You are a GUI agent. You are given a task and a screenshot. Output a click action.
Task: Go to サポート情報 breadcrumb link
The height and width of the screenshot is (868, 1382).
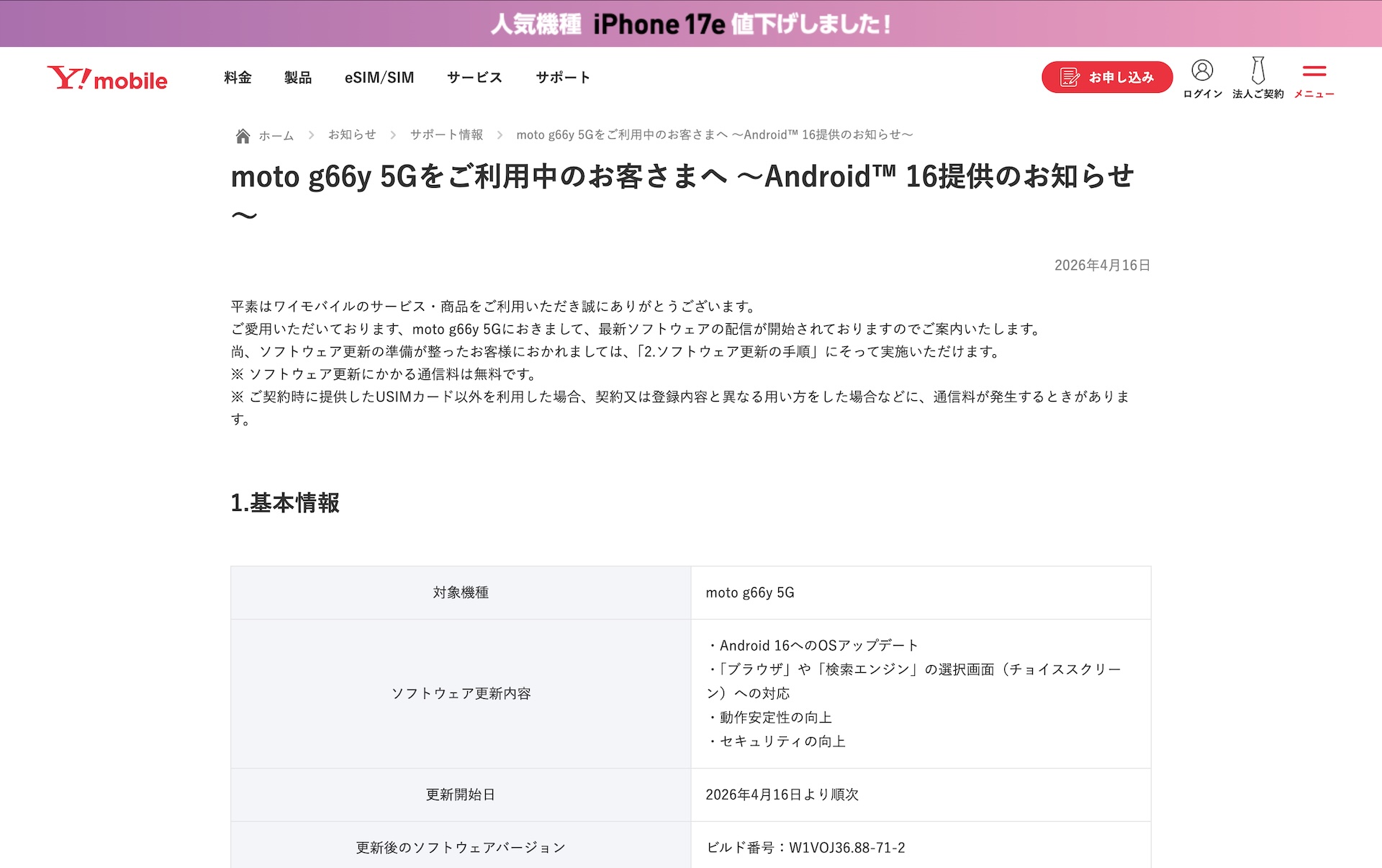[446, 135]
